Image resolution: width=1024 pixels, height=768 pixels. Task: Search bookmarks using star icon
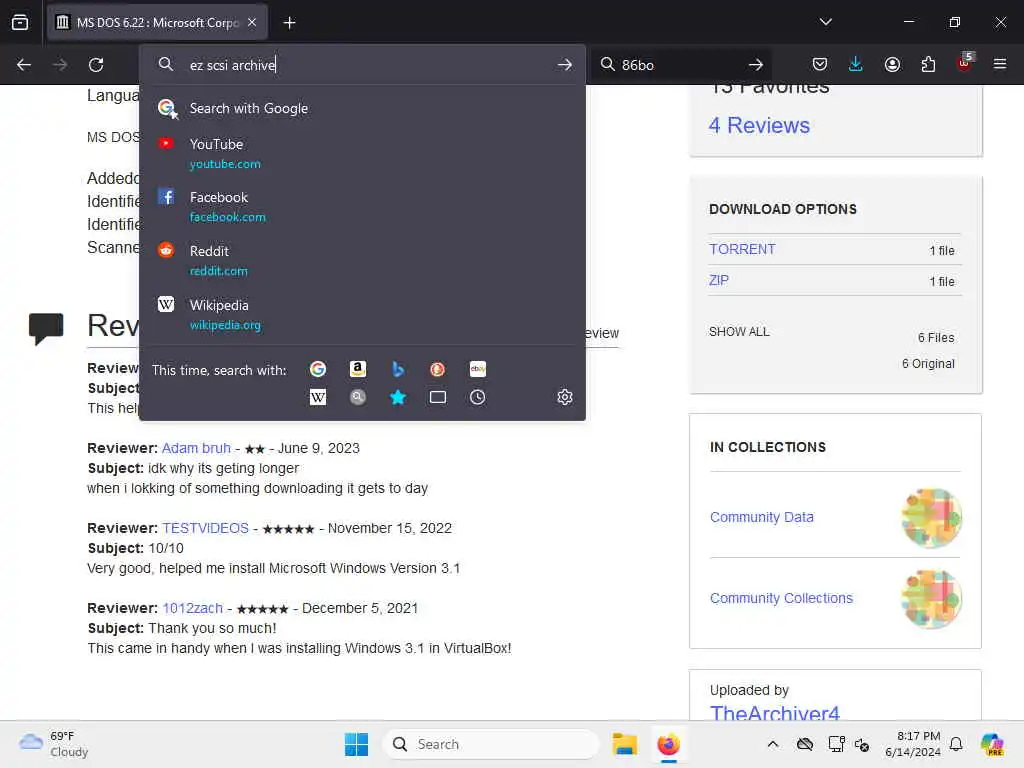coord(398,397)
